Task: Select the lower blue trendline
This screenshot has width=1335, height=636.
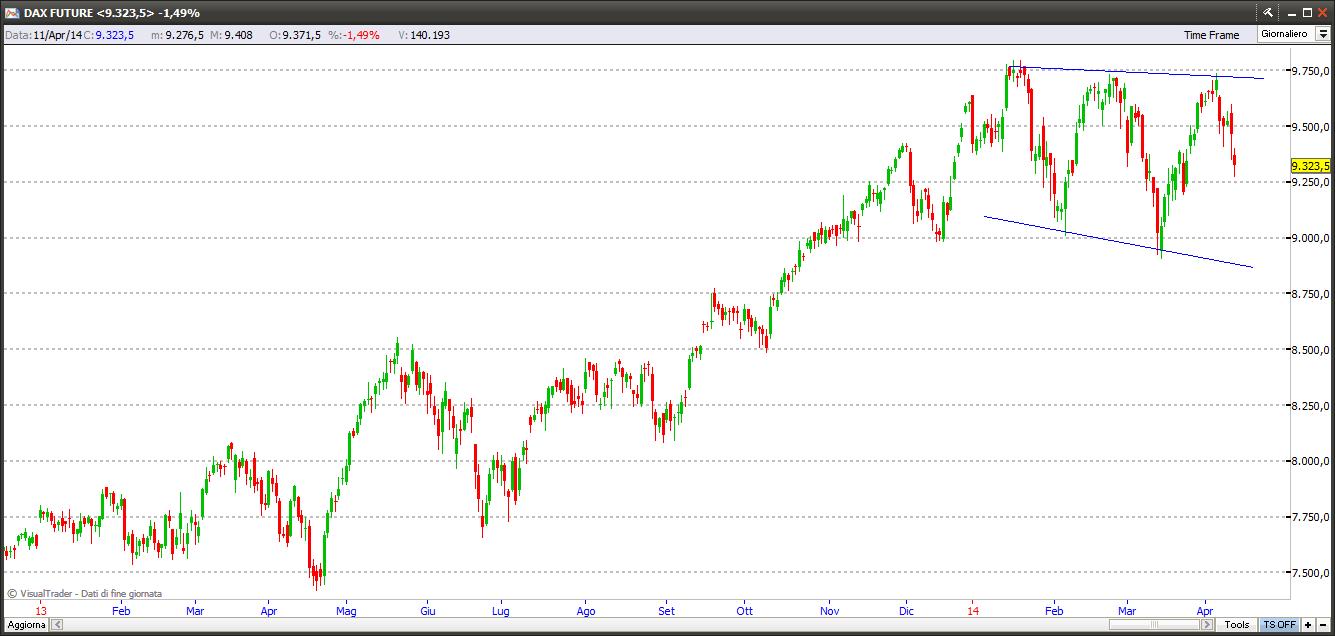Action: (1120, 243)
